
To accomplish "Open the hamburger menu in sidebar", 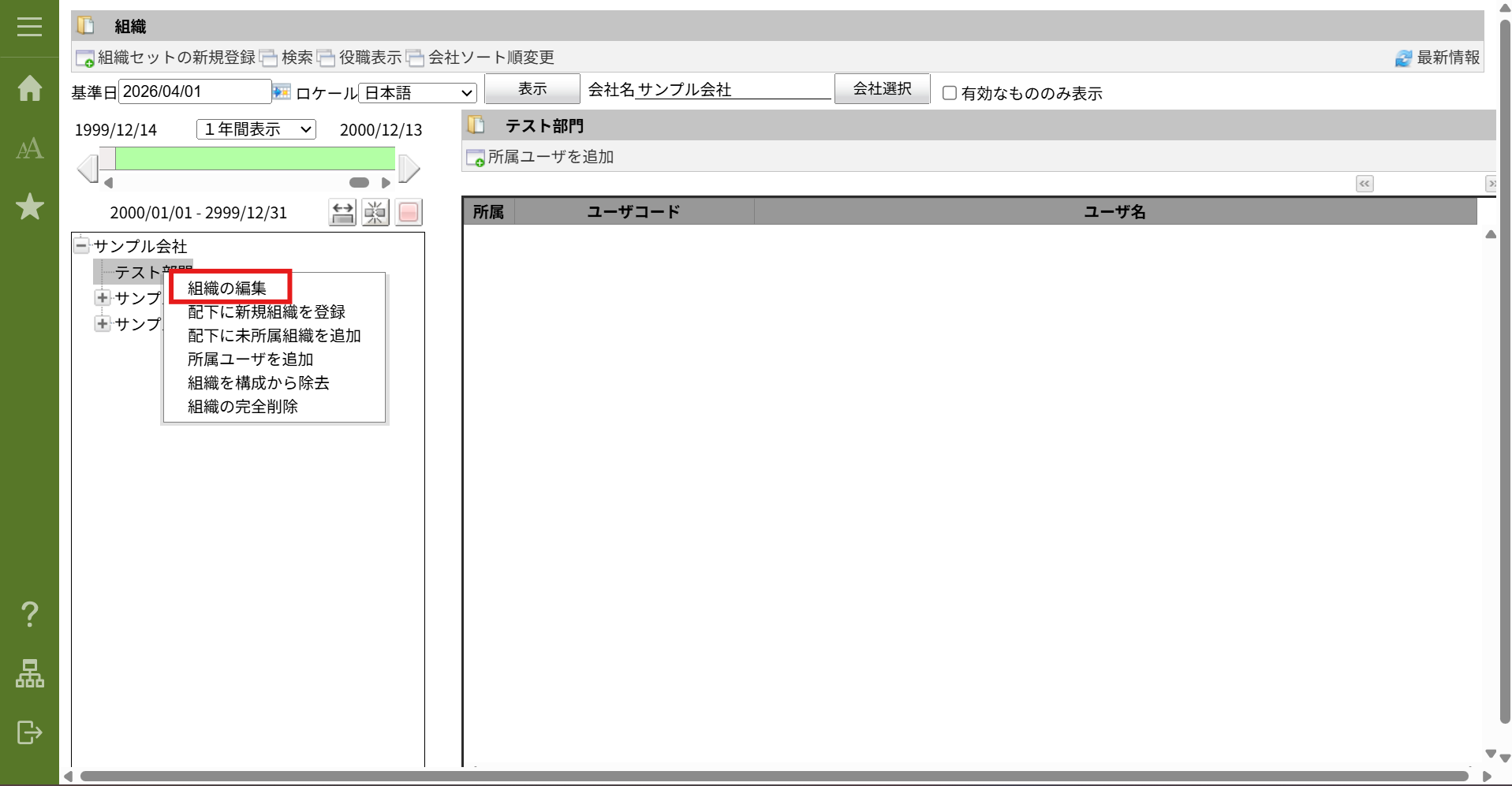I will [29, 27].
